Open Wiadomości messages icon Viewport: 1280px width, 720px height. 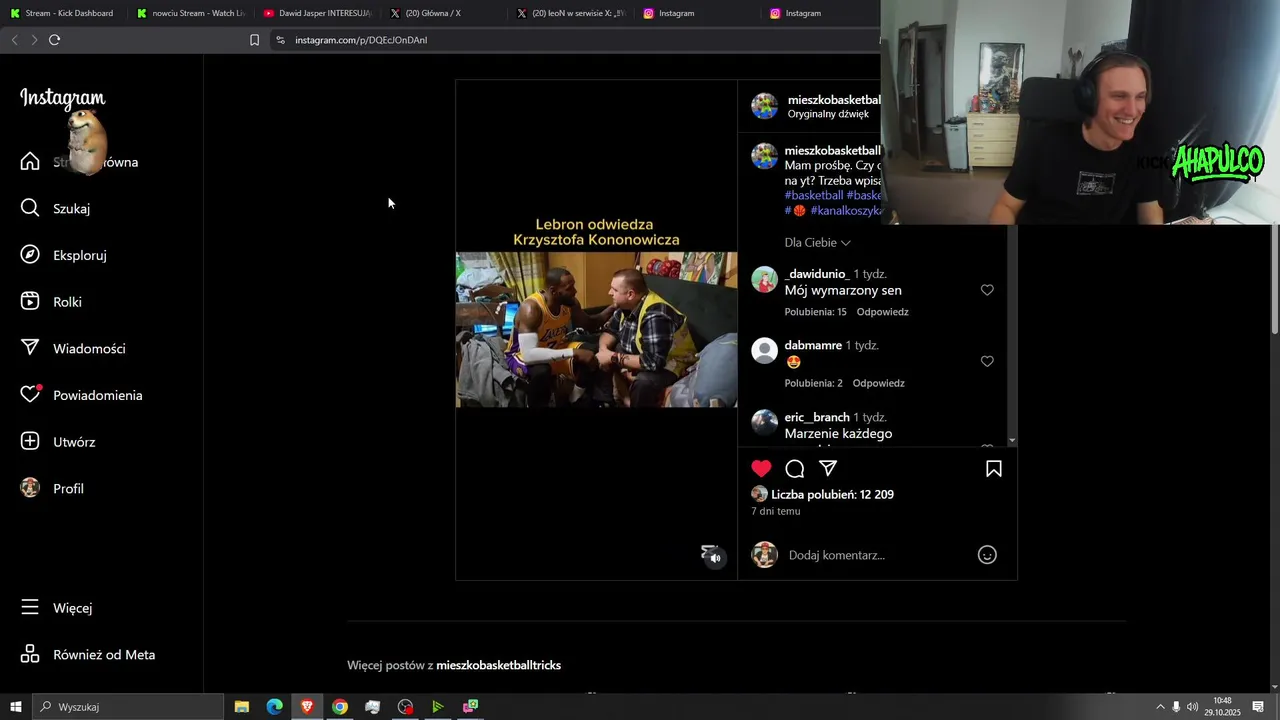[x=30, y=348]
